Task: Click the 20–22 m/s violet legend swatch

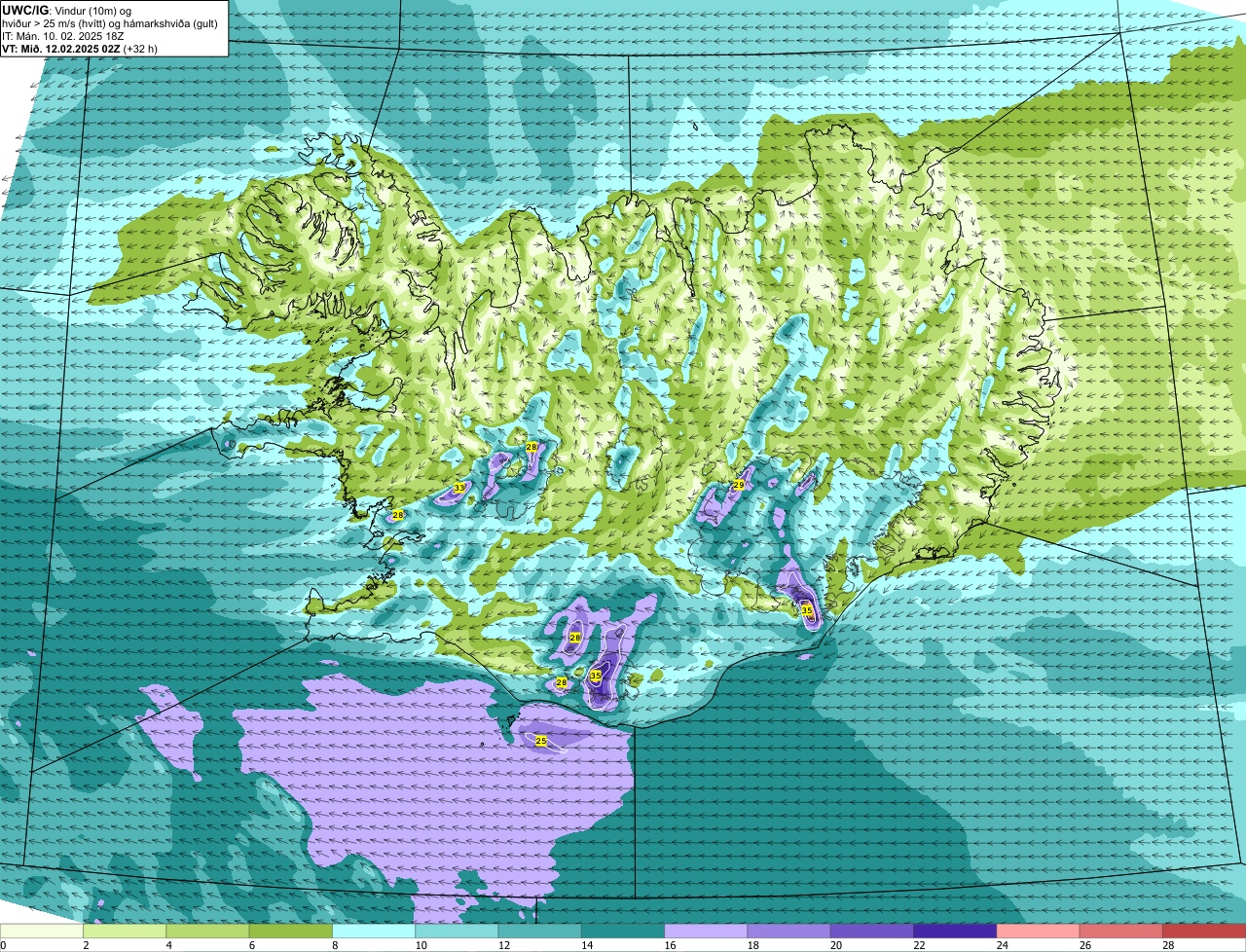Action: pyautogui.click(x=872, y=931)
